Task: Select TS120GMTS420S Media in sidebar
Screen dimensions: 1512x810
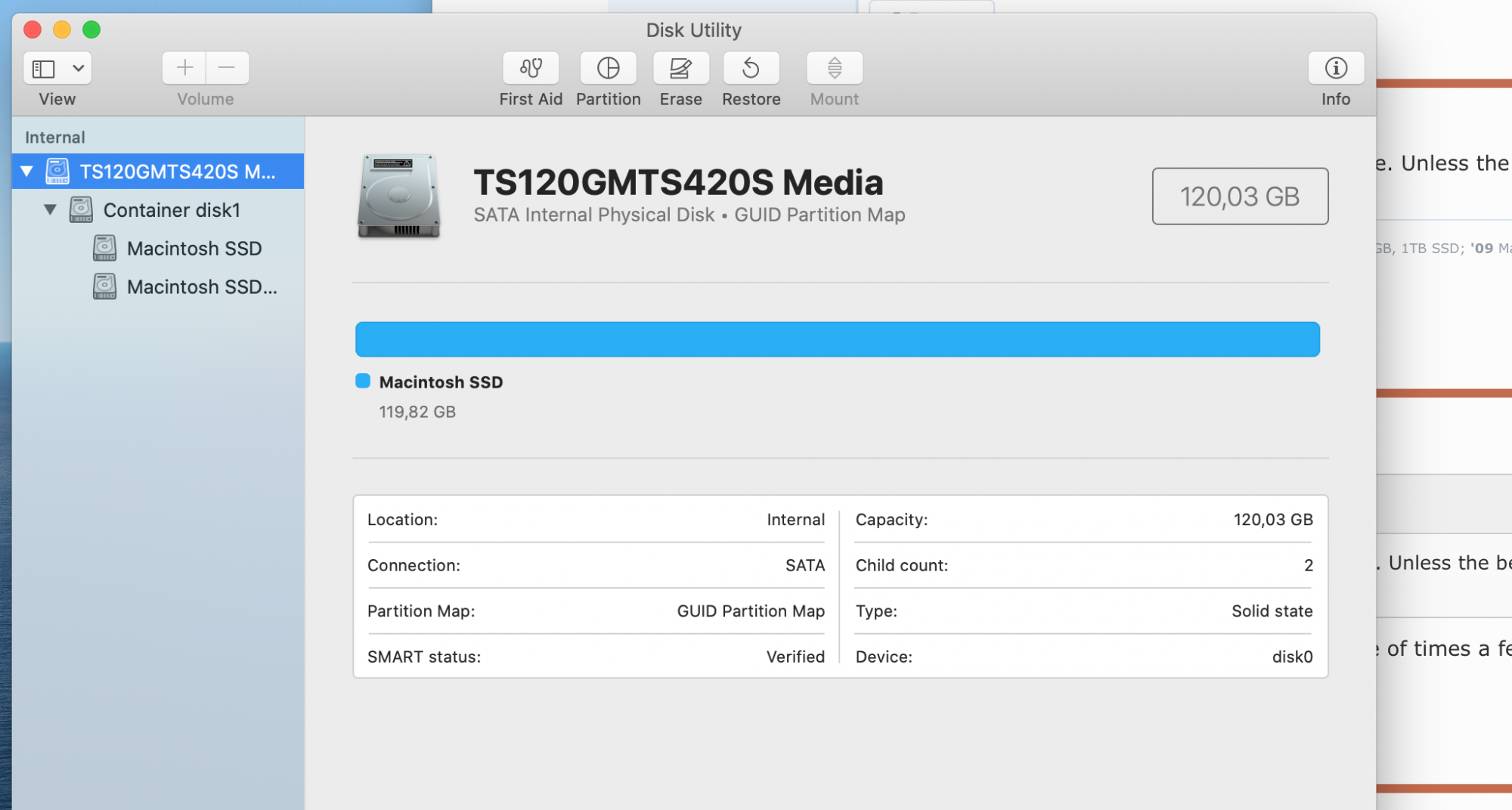Action: [x=158, y=172]
